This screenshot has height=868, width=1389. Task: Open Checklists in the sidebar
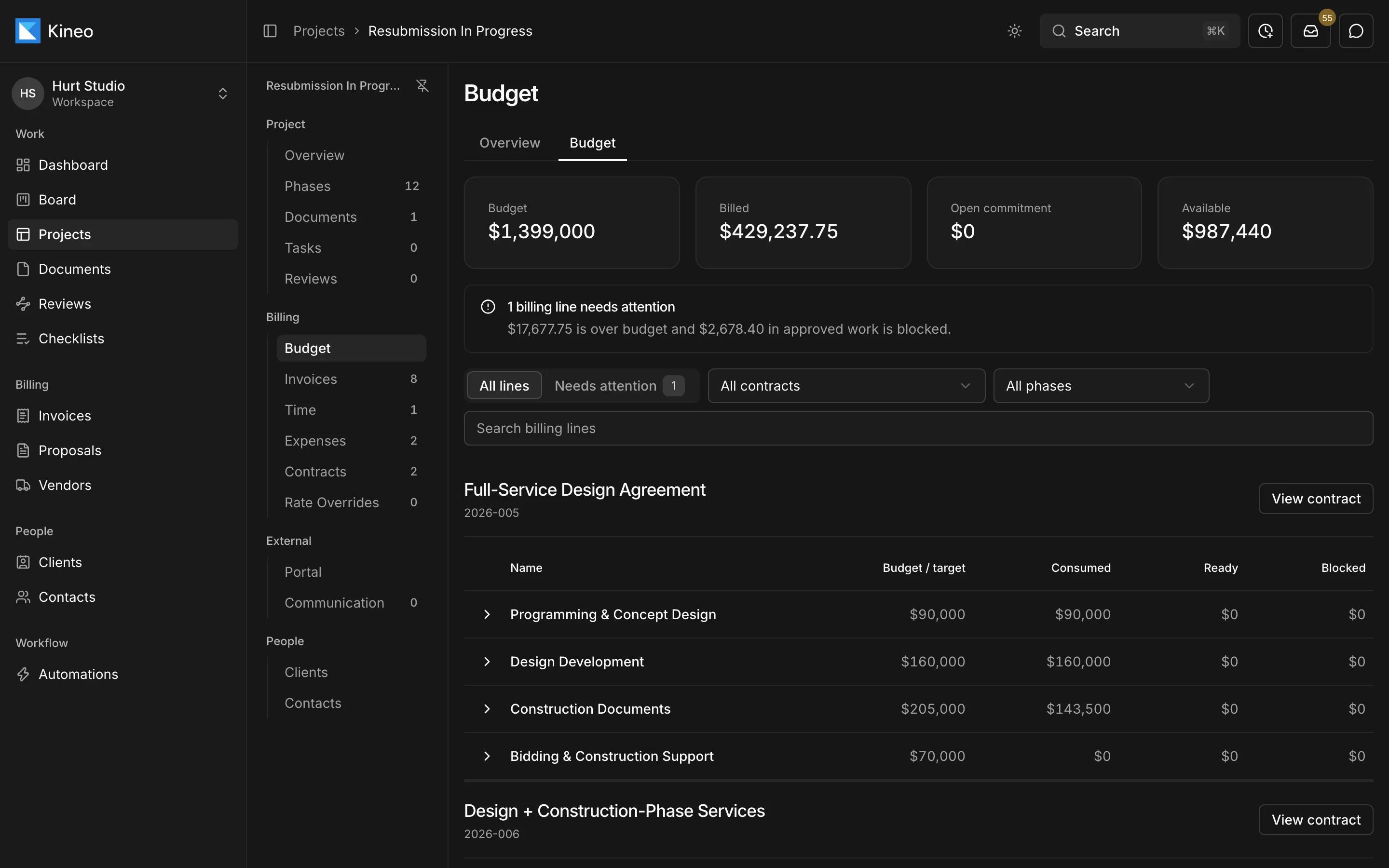(x=123, y=339)
